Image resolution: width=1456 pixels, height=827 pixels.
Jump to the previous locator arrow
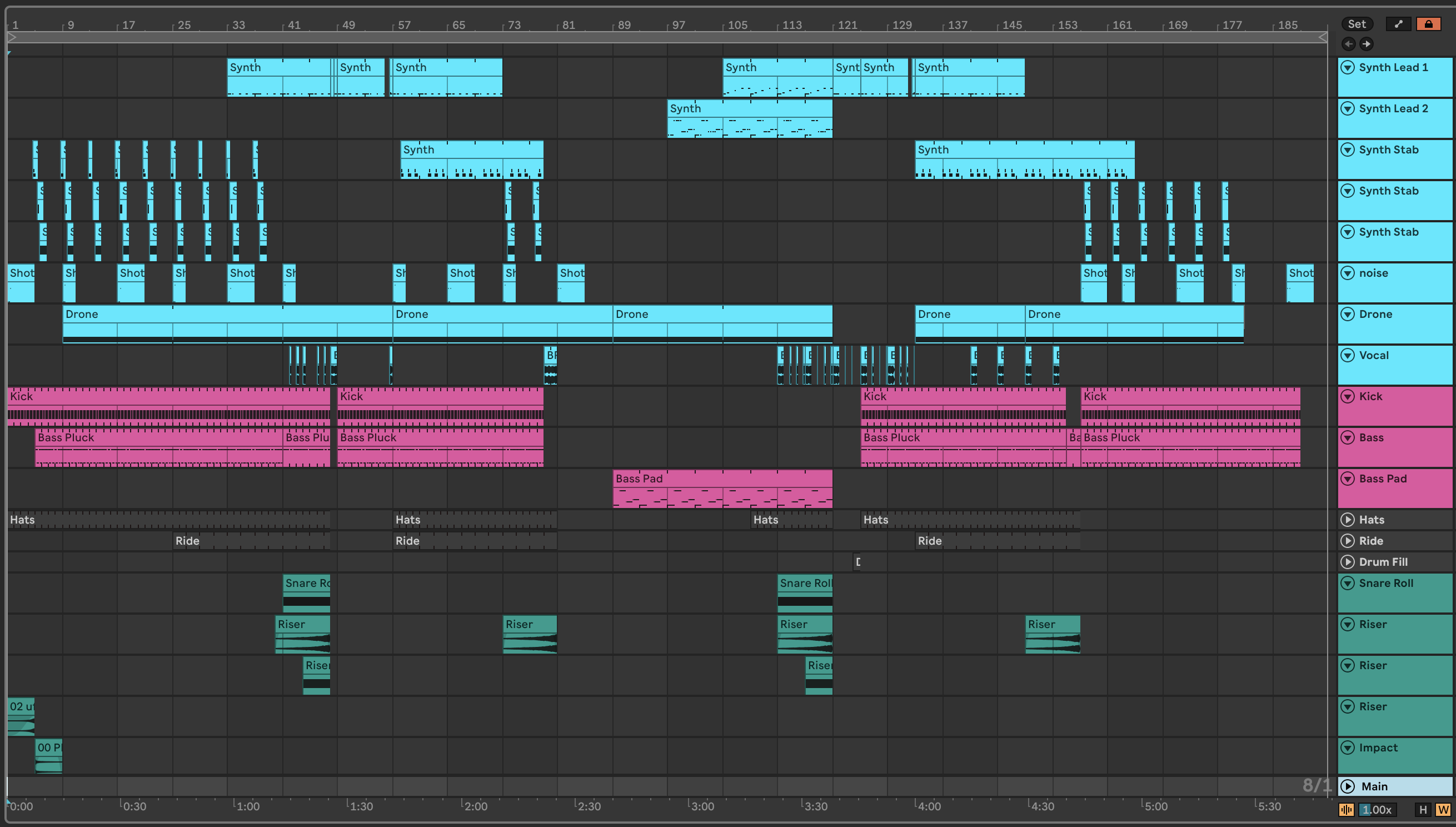click(1349, 44)
